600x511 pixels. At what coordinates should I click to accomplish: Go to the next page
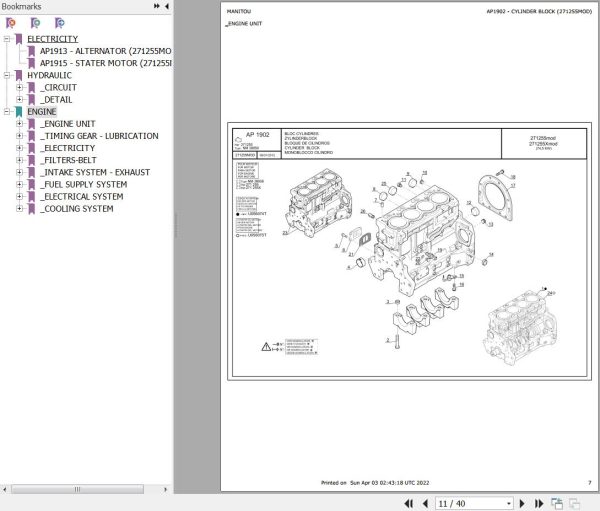pos(522,503)
